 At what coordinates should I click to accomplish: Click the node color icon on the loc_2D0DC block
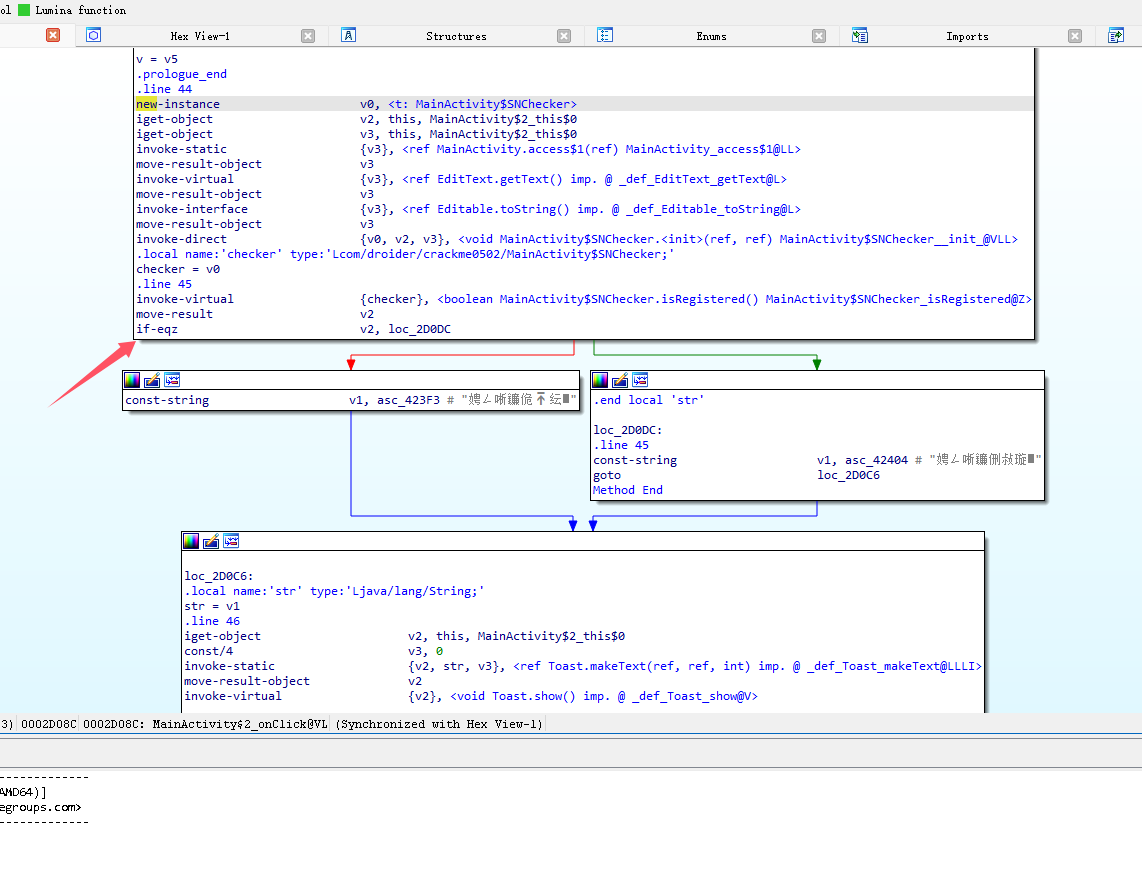pos(600,380)
